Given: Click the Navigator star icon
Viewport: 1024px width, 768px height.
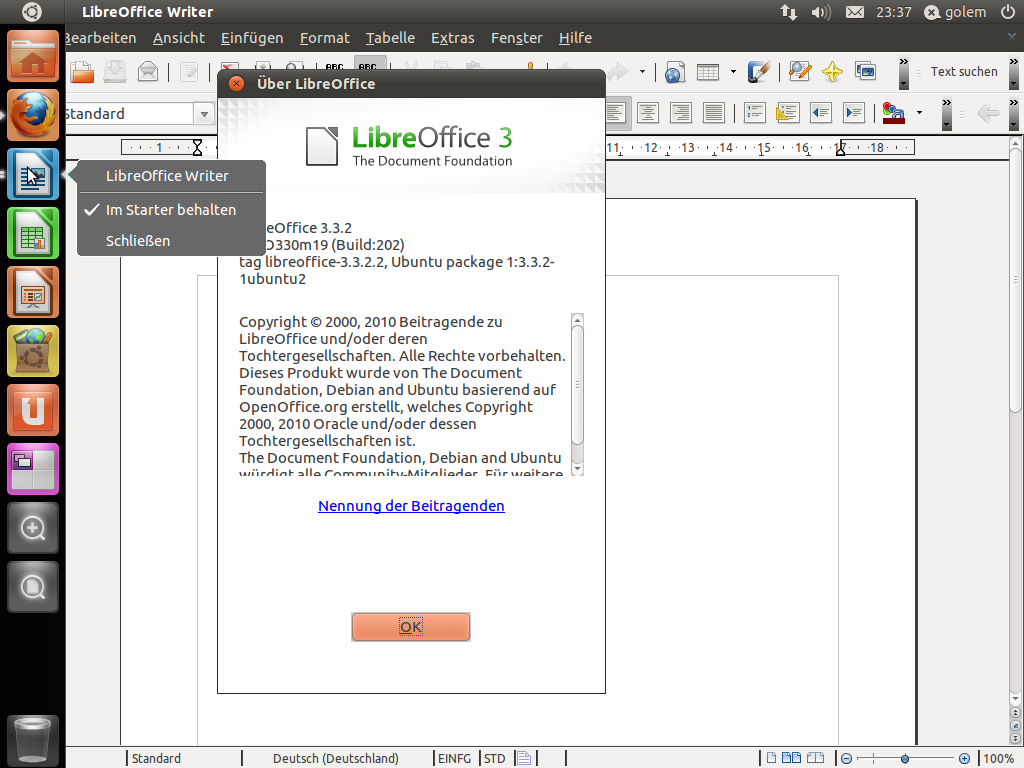Looking at the screenshot, I should pos(832,72).
